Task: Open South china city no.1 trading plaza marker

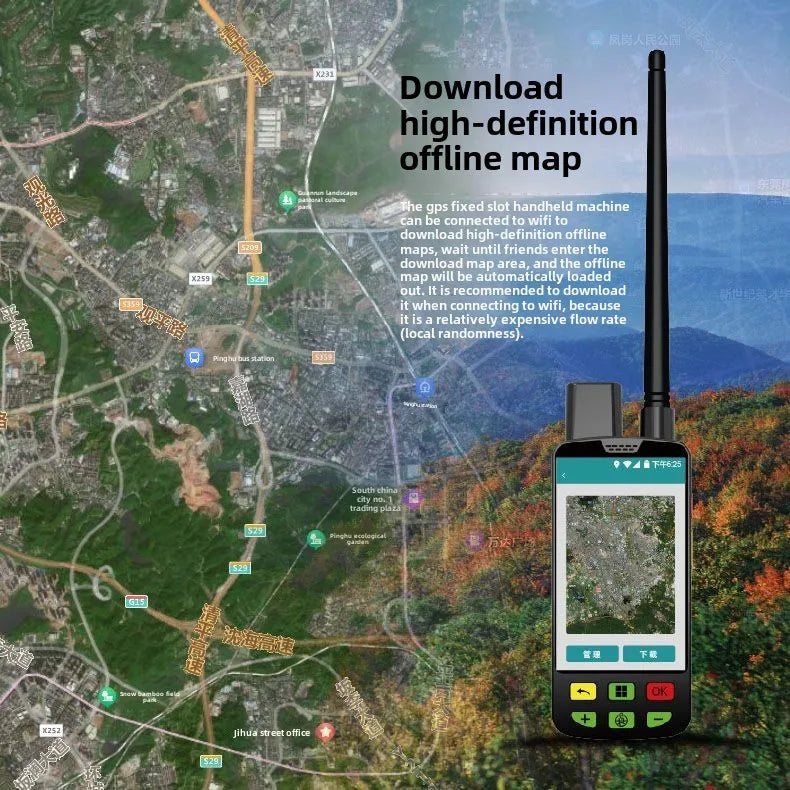Action: (x=413, y=499)
